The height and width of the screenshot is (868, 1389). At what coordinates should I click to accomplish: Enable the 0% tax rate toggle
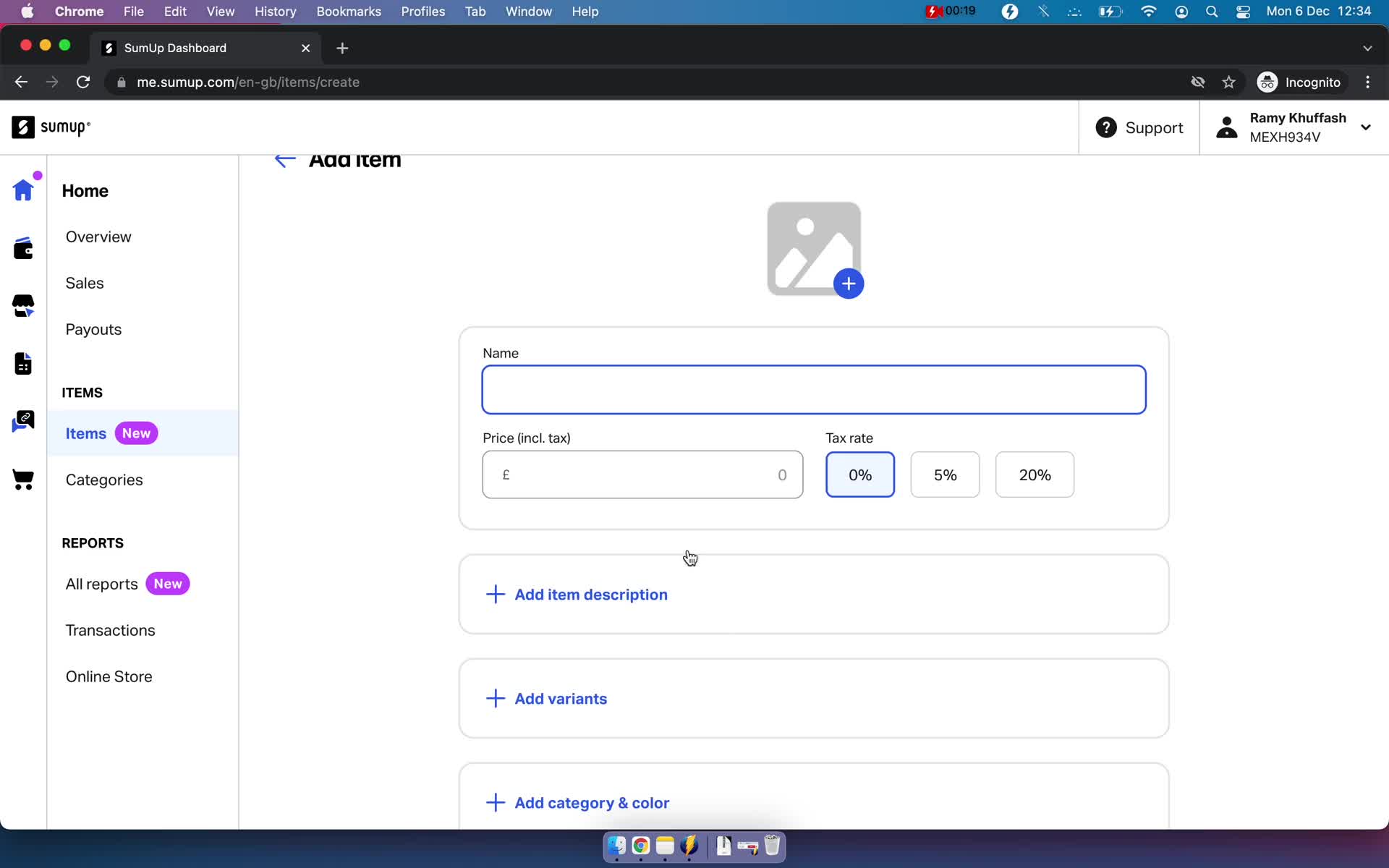(860, 475)
